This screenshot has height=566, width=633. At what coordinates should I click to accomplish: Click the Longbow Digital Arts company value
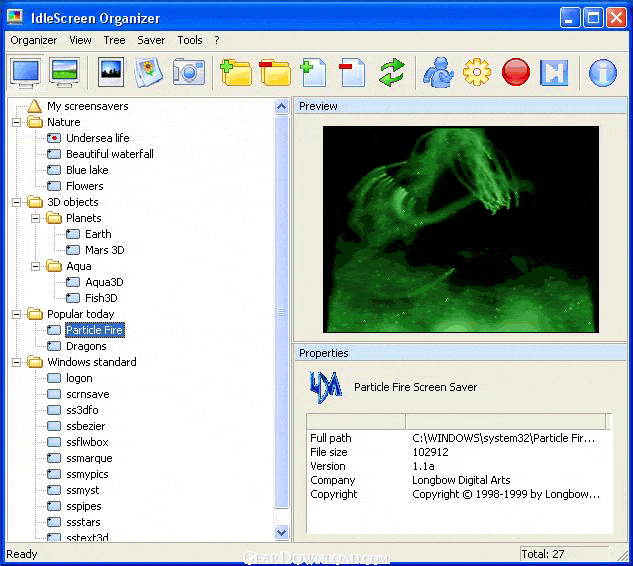point(461,480)
